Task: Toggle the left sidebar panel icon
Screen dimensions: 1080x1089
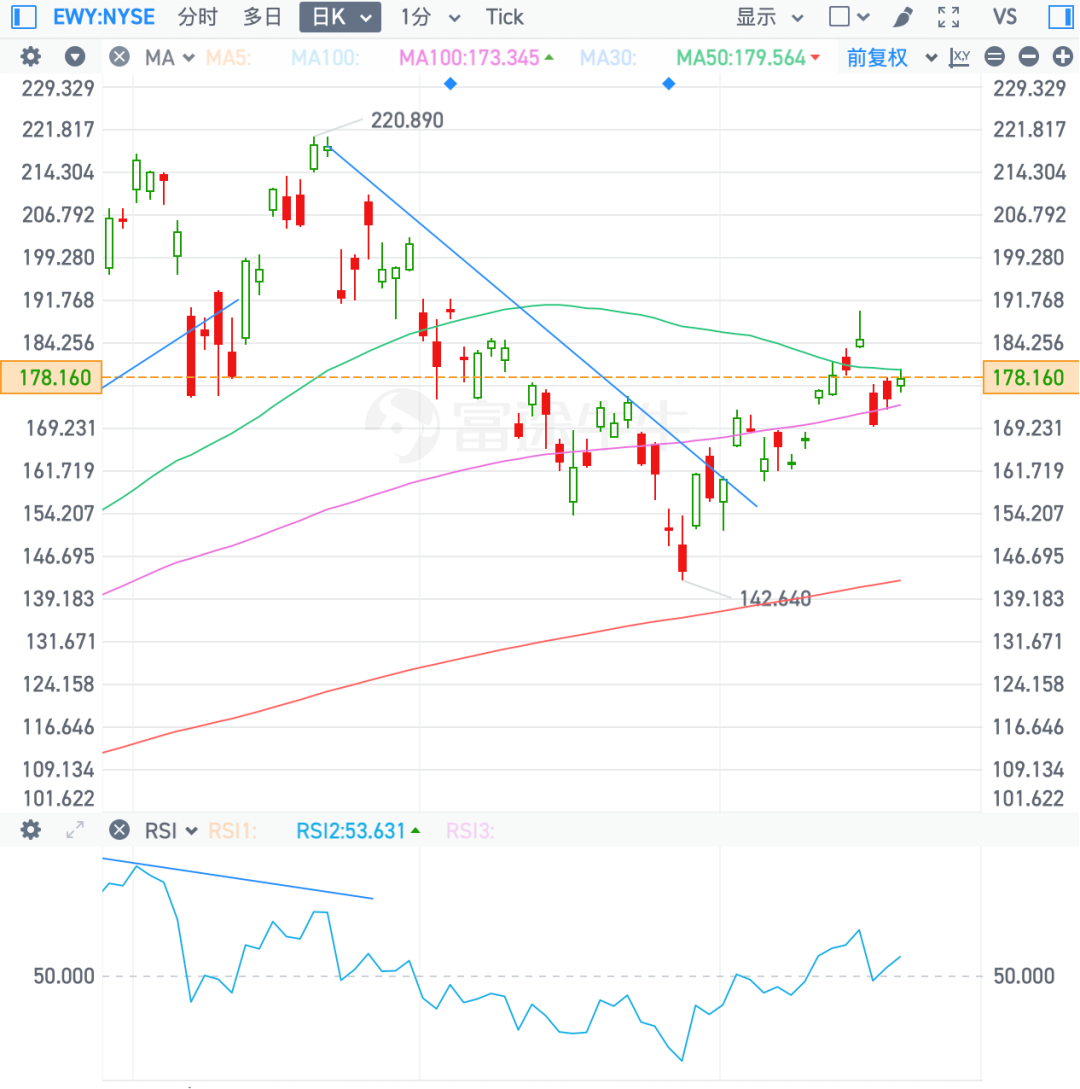Action: point(24,17)
